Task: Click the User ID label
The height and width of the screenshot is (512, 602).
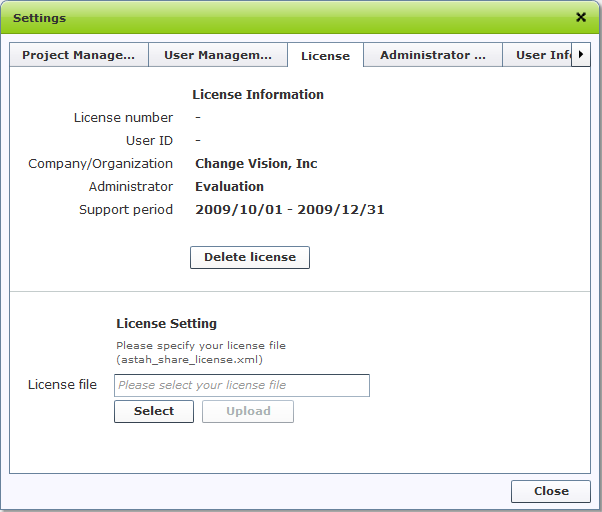Action: point(149,140)
